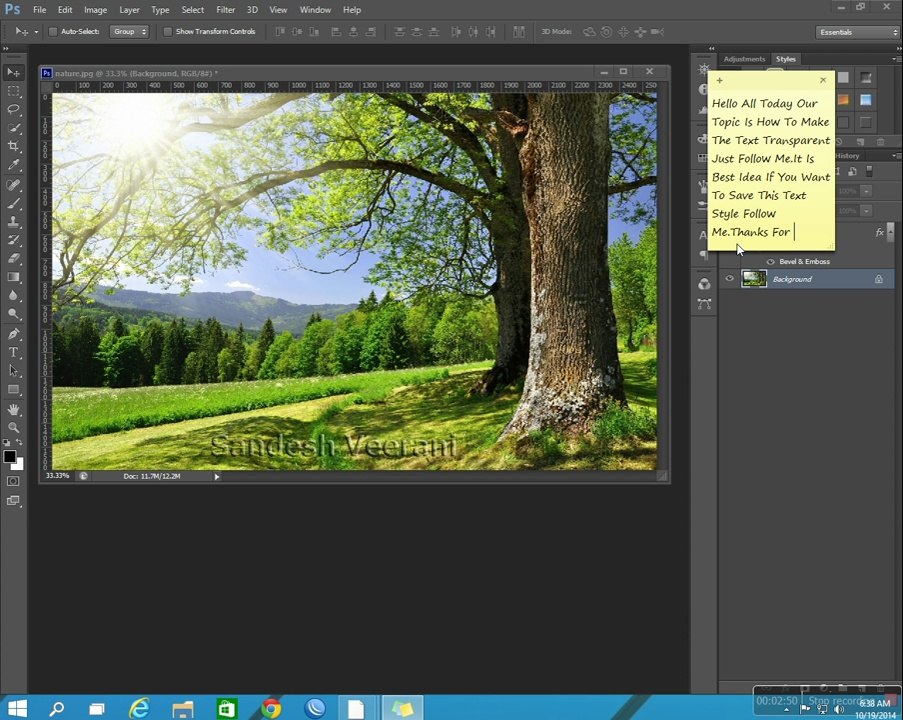The height and width of the screenshot is (720, 903).
Task: Open File Explorer from the taskbar
Action: [x=183, y=708]
